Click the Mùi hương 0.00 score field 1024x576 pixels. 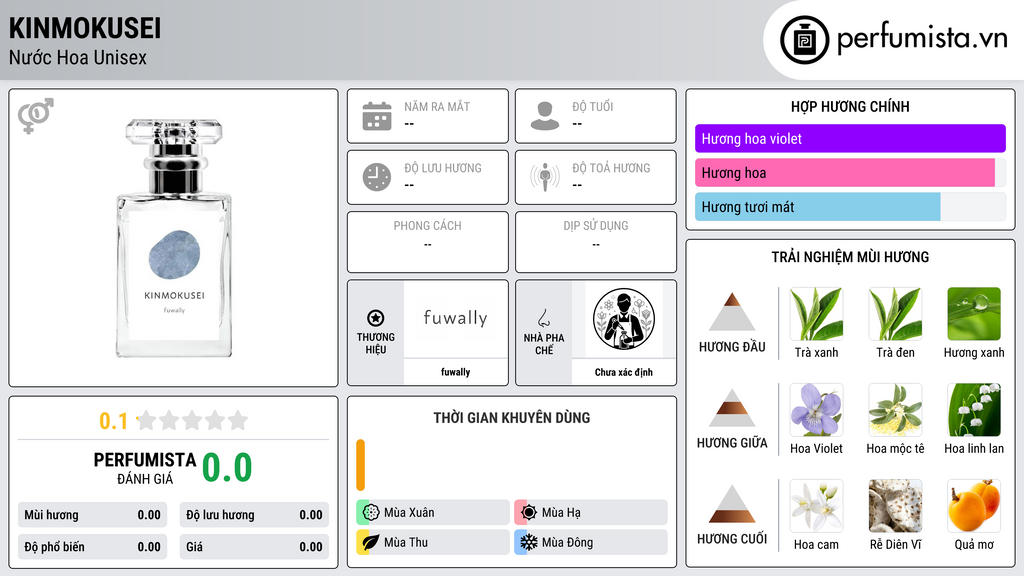click(92, 515)
